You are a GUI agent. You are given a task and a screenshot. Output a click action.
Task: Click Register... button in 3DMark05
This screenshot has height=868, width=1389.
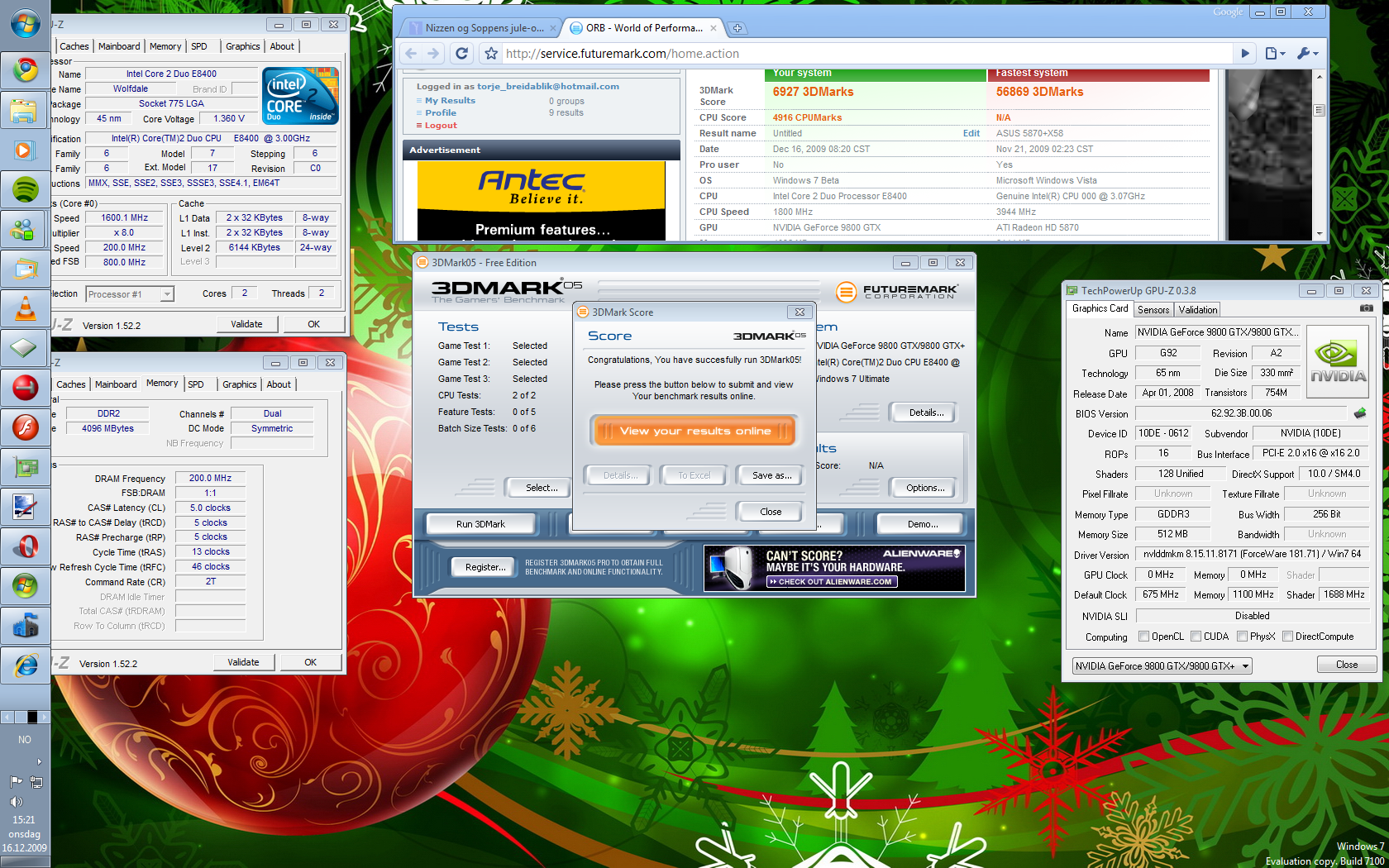(x=485, y=567)
